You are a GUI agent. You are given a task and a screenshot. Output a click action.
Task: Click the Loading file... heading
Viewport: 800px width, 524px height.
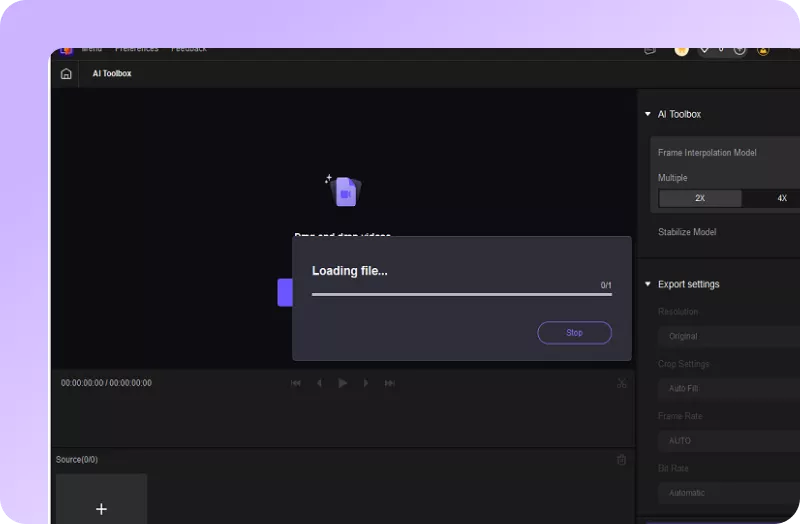[349, 270]
